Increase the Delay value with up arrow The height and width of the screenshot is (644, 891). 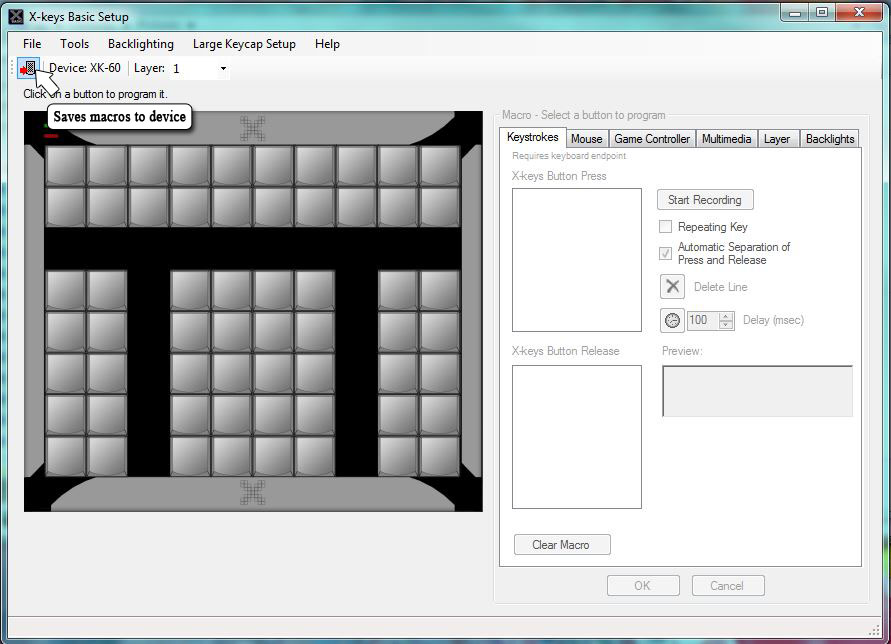tap(726, 316)
